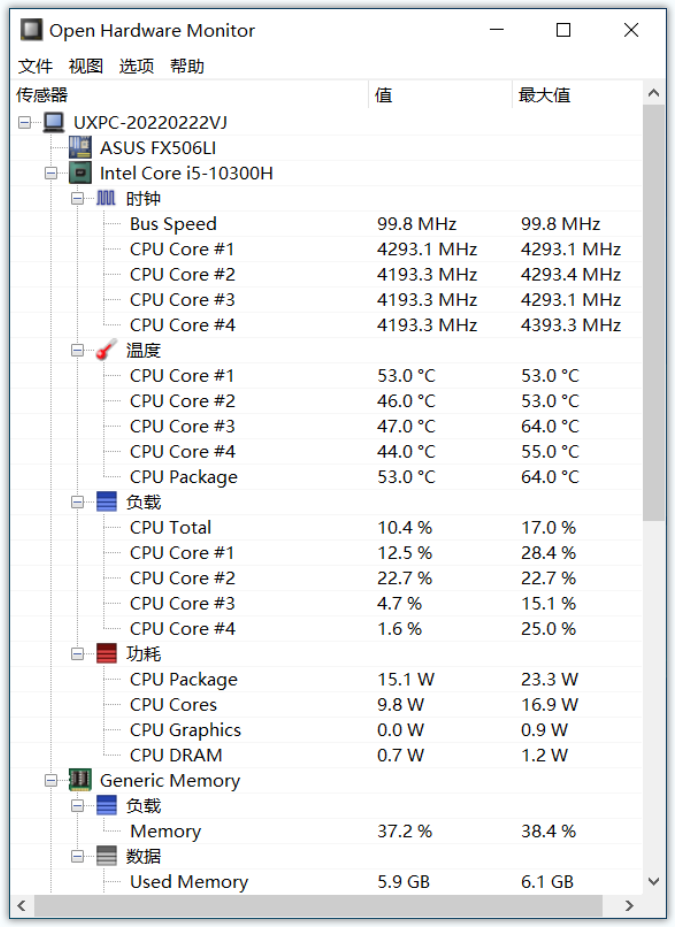
Task: Select CPU Core #3 temperature row at 47.0 °C
Action: (326, 426)
